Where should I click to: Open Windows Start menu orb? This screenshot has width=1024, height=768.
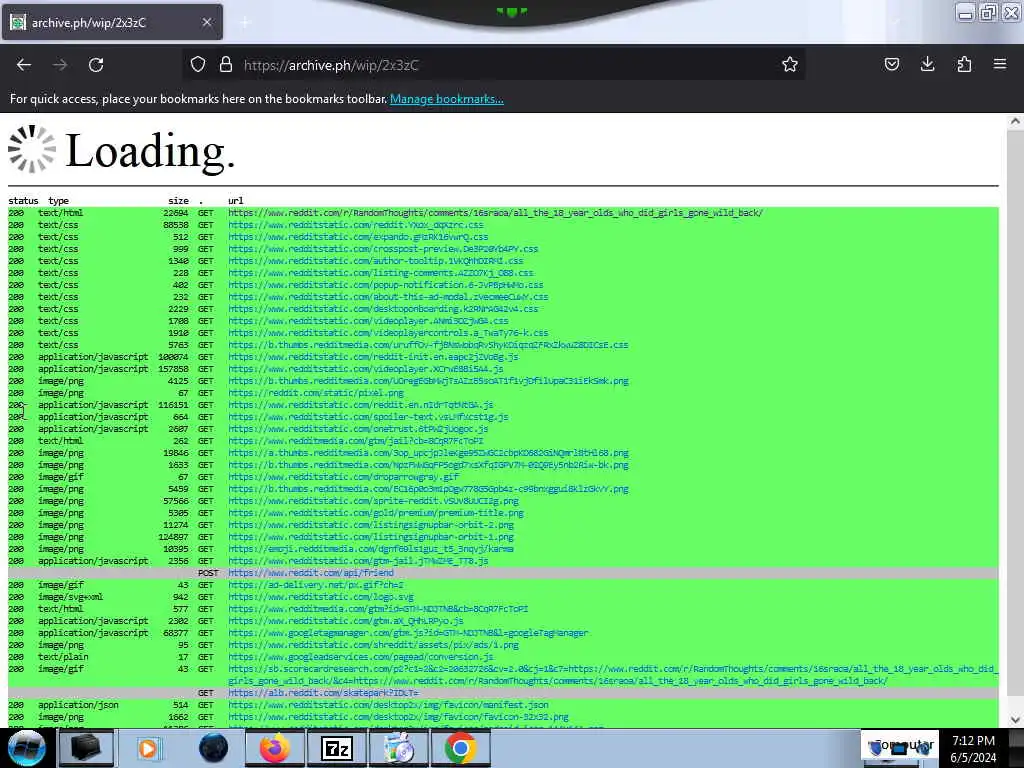coord(27,748)
